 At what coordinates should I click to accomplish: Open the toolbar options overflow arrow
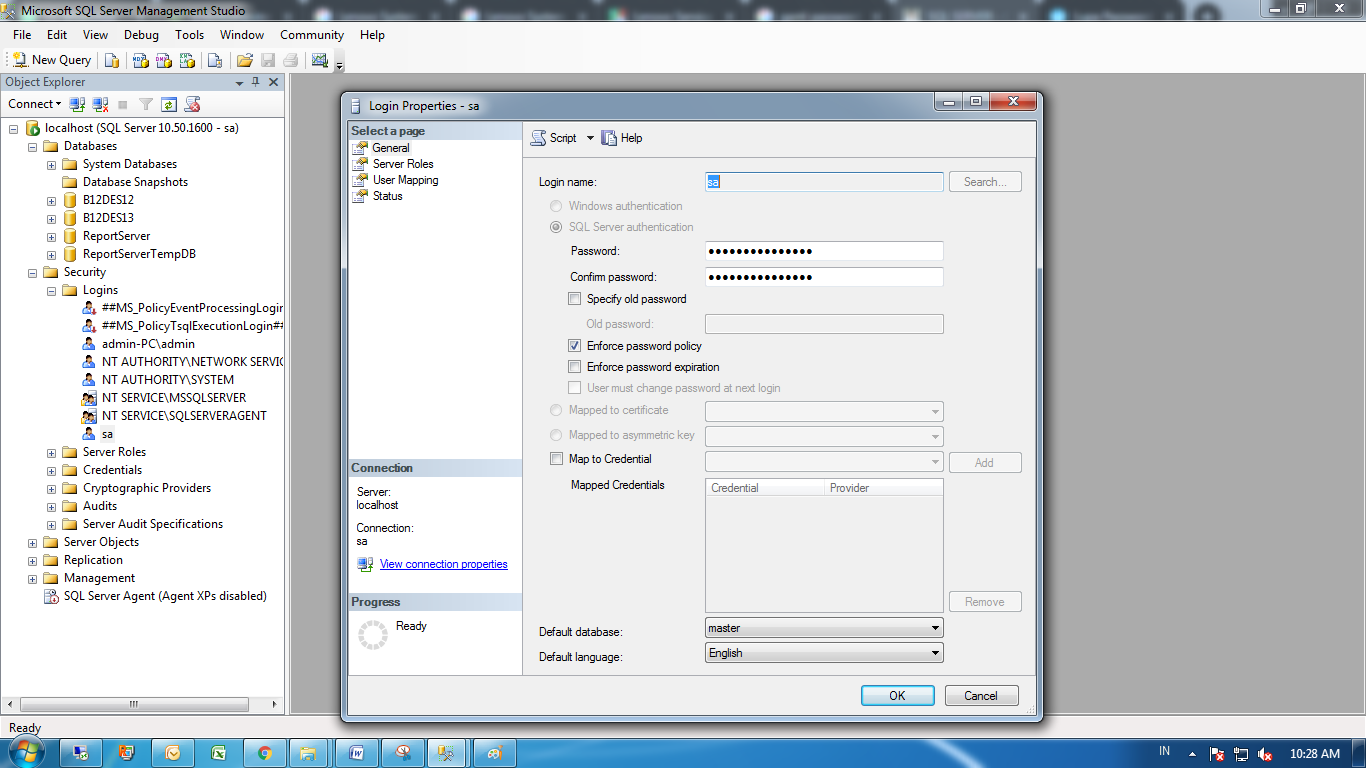click(x=340, y=65)
